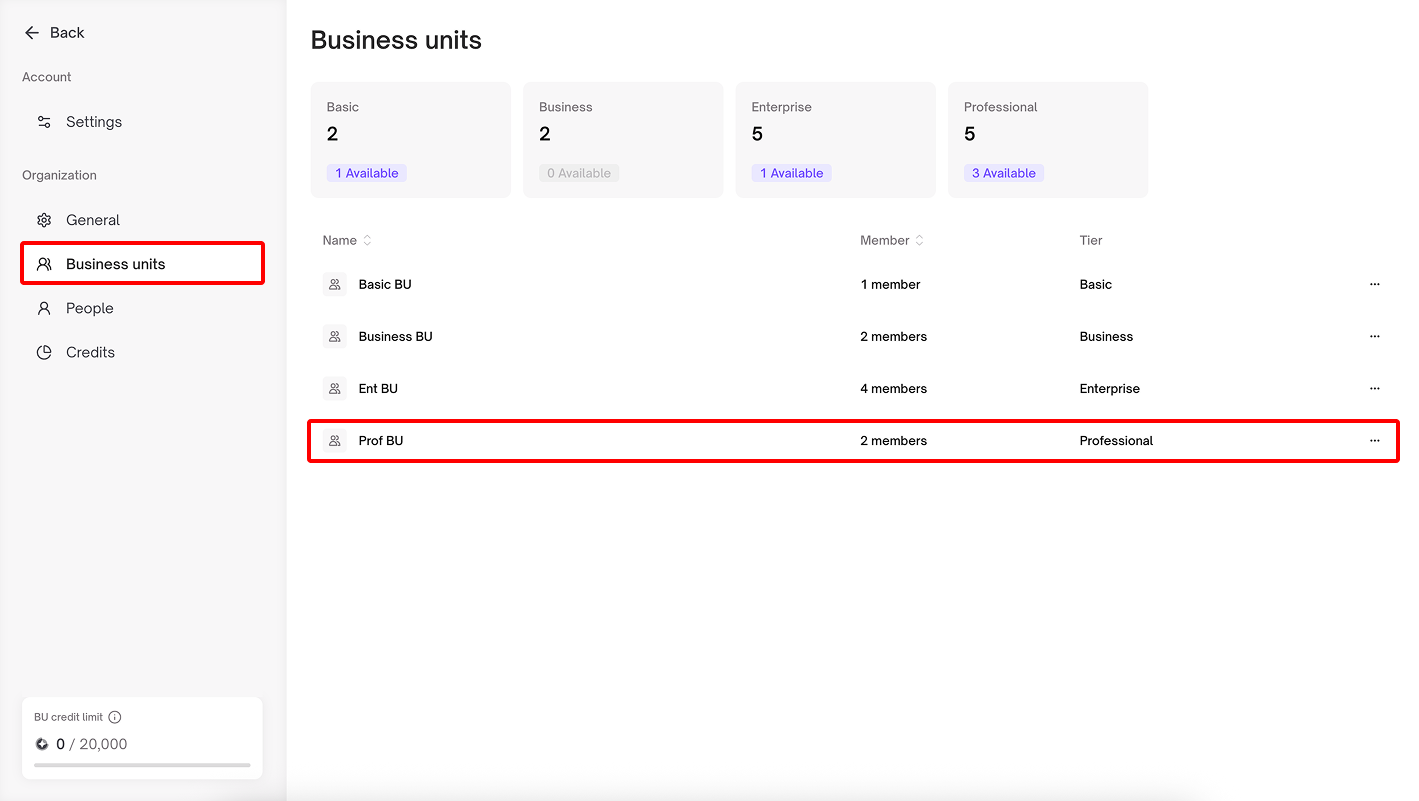Click the BU credit limit progress bar

coord(142,765)
